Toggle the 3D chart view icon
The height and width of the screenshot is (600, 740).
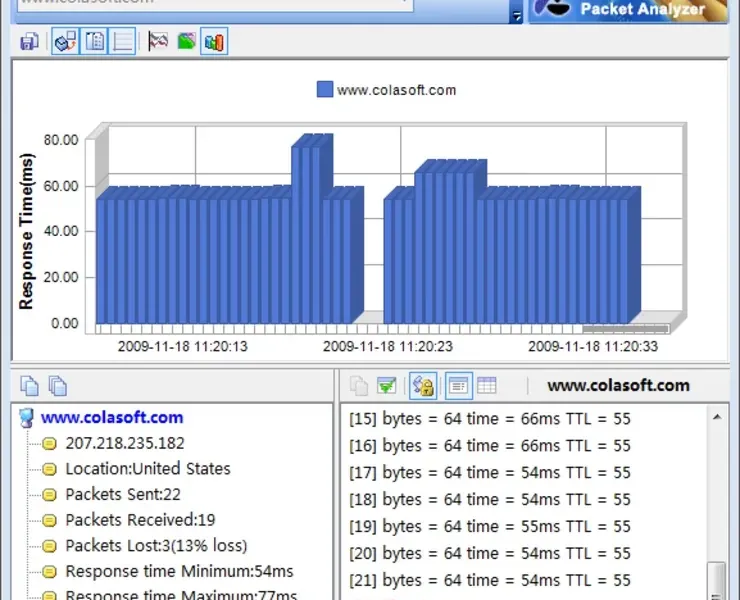point(65,42)
